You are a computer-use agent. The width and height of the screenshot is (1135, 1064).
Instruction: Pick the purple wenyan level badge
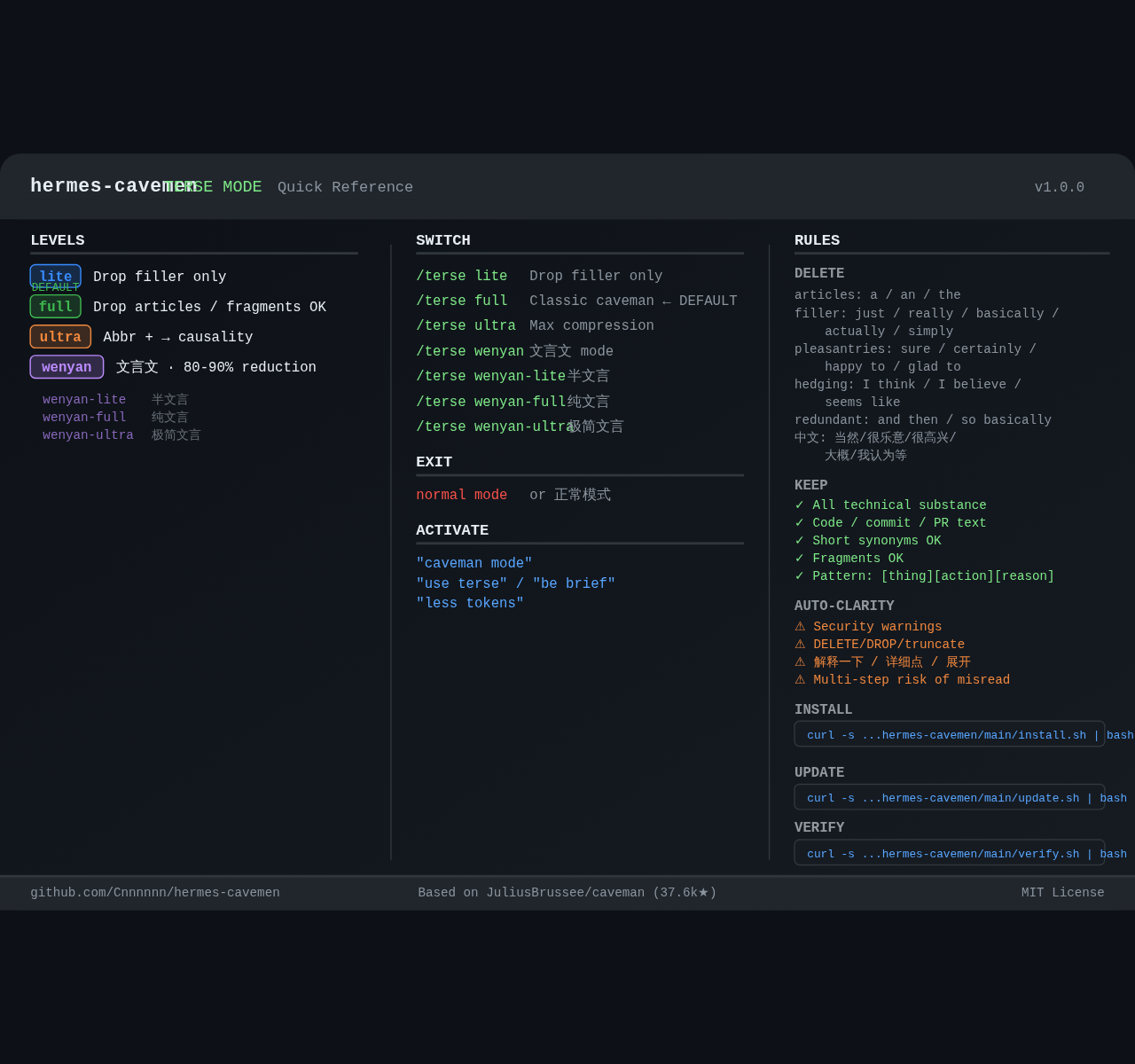tap(67, 367)
